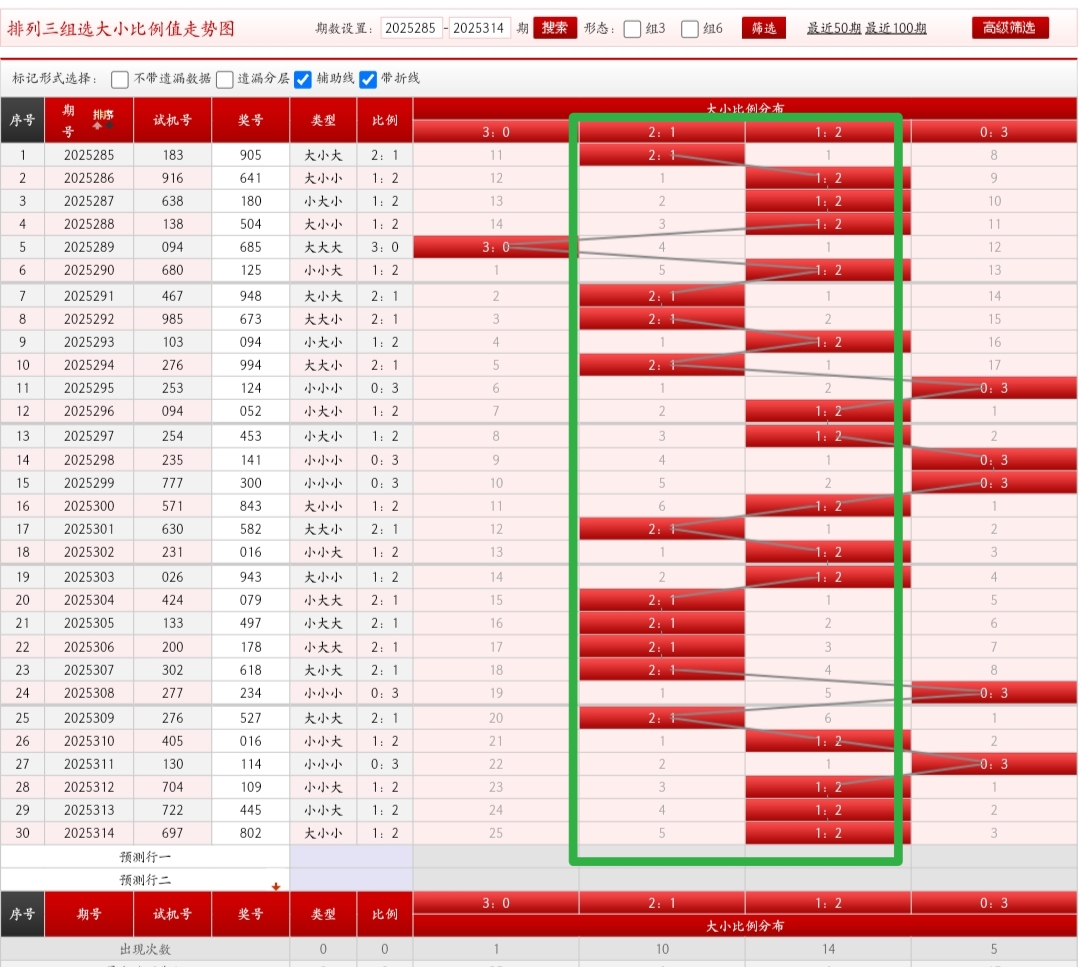
Task: Click the 3:0 column header at top
Action: click(496, 132)
